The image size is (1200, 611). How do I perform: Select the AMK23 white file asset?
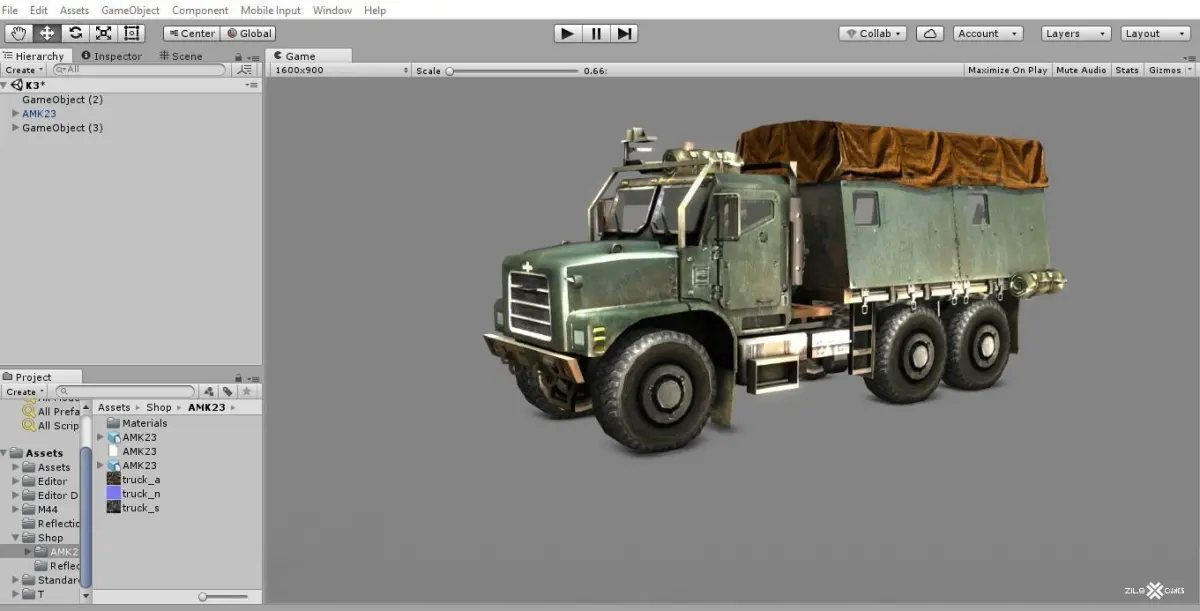[x=132, y=451]
